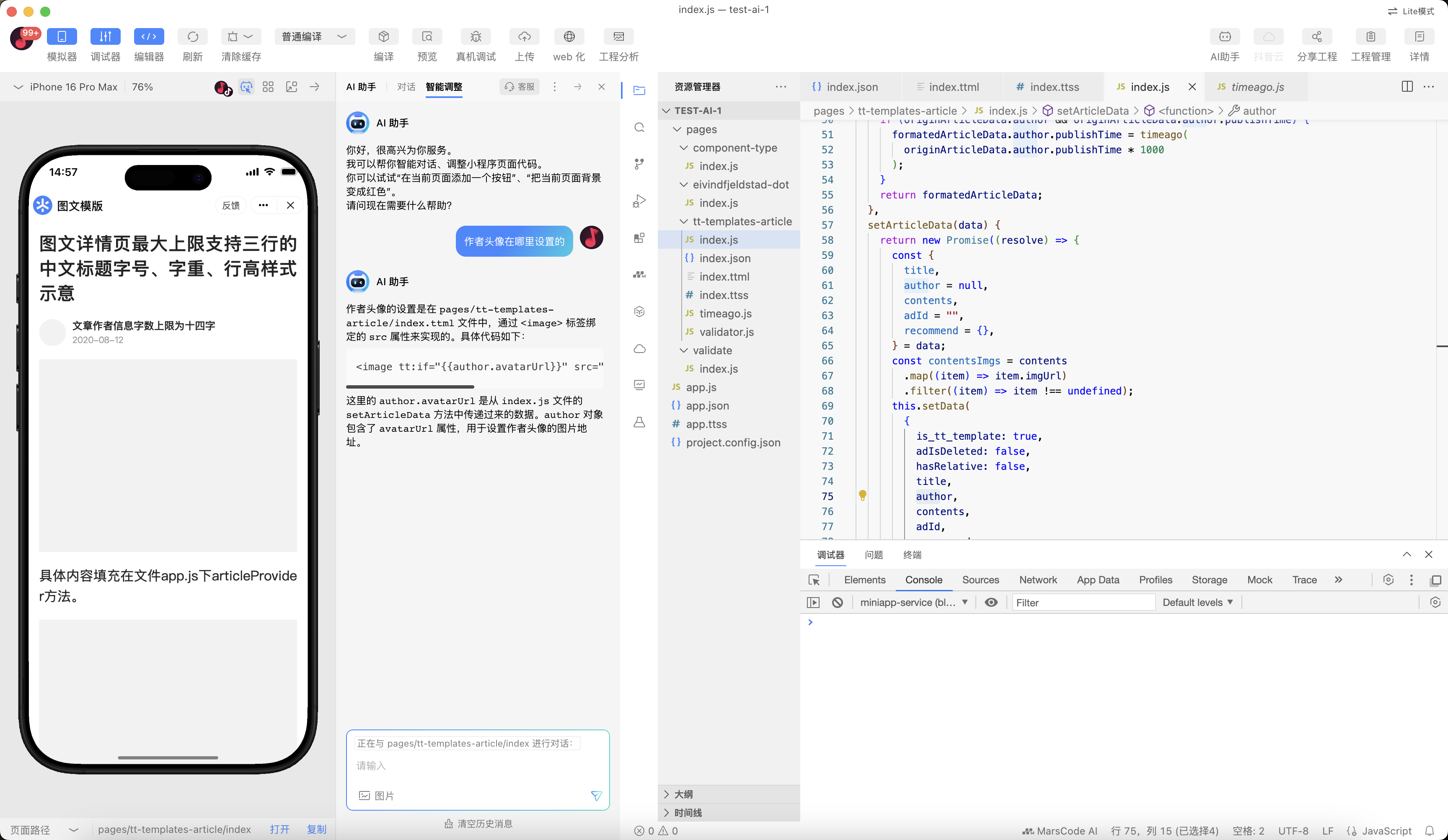This screenshot has height=840, width=1448.
Task: Open the source control sidebar icon
Action: 639,164
